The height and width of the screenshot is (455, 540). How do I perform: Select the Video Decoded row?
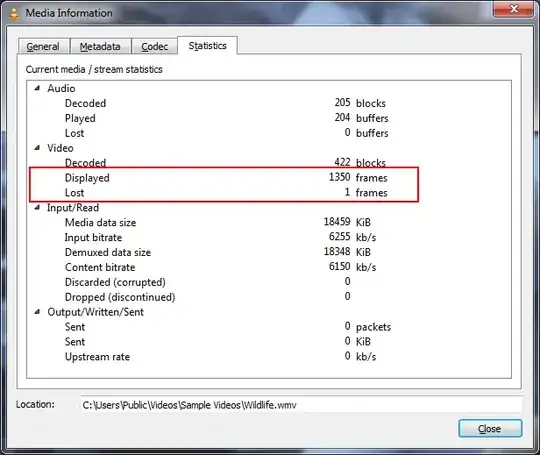[x=269, y=163]
